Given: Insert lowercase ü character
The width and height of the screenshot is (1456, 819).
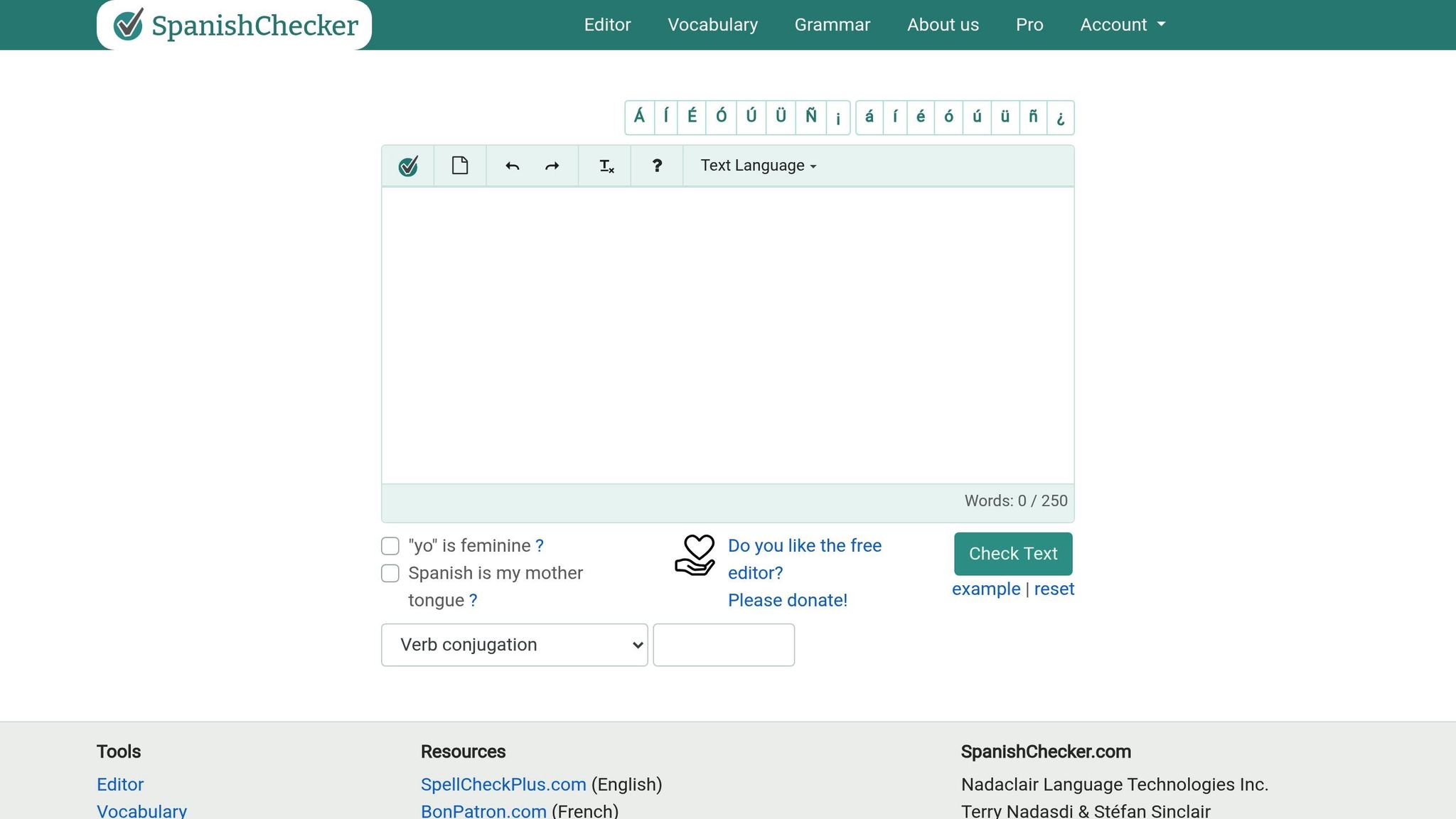Looking at the screenshot, I should tap(1005, 117).
